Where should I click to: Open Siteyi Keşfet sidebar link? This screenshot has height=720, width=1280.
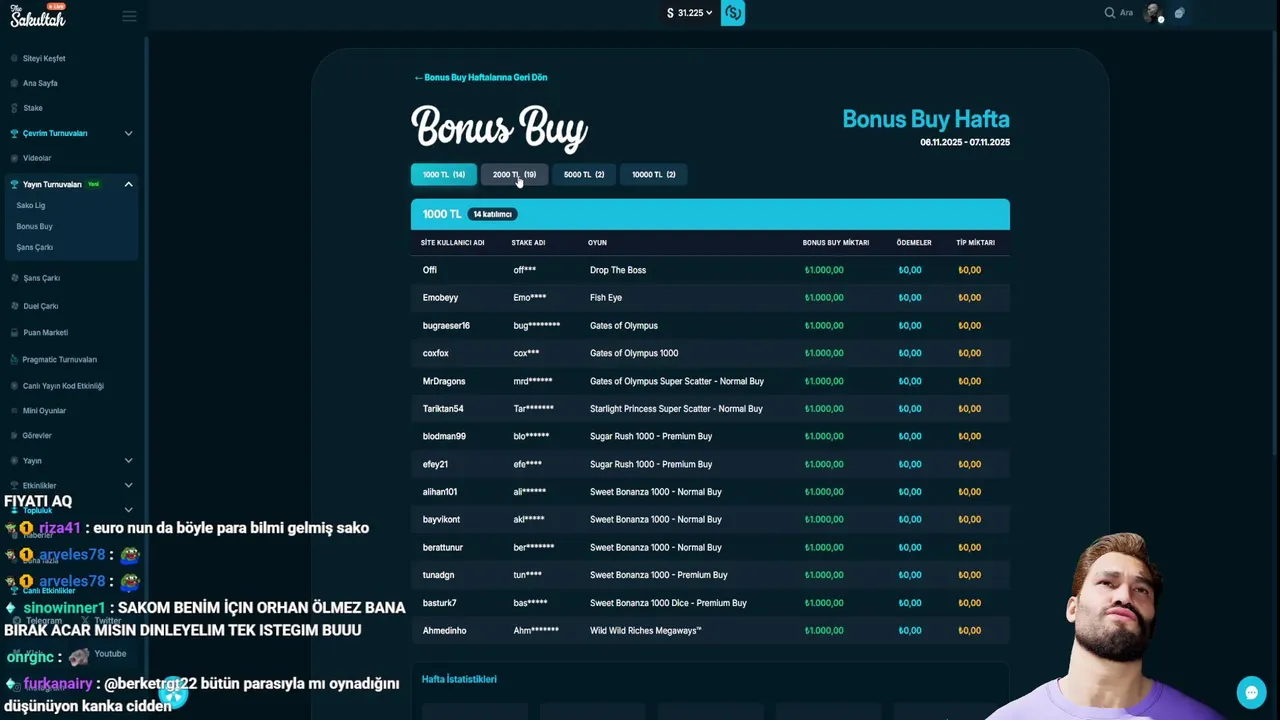tap(44, 58)
